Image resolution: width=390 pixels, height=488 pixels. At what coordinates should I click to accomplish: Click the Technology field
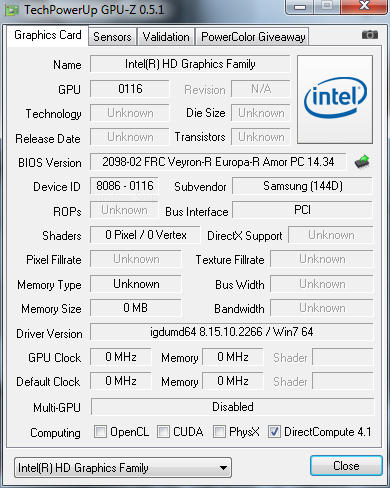tap(130, 113)
